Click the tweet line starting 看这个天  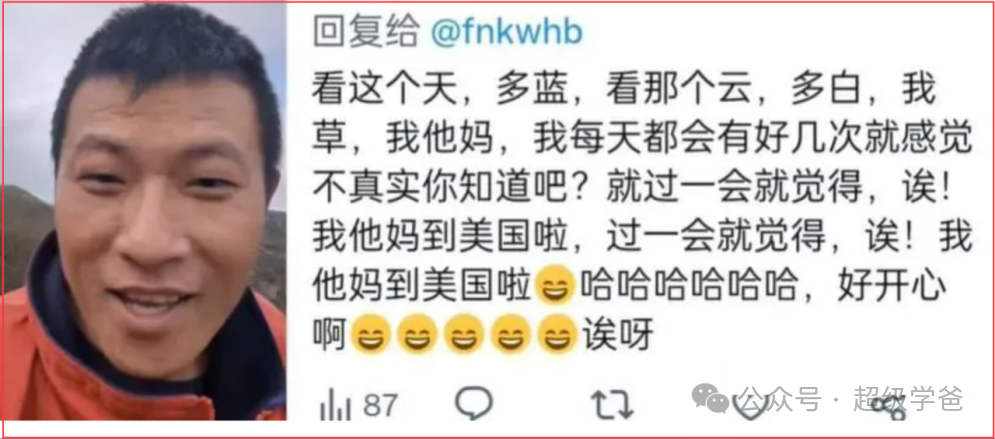click(x=624, y=92)
